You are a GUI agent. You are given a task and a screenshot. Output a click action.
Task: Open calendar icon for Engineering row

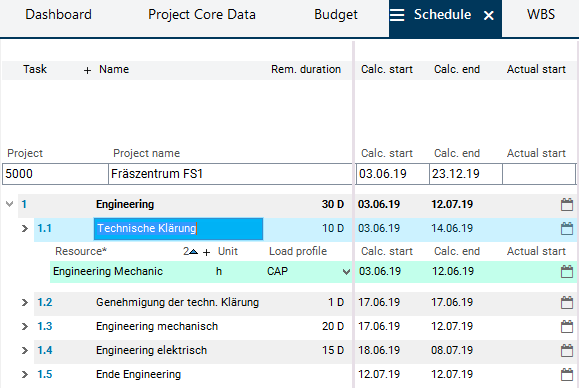point(567,204)
